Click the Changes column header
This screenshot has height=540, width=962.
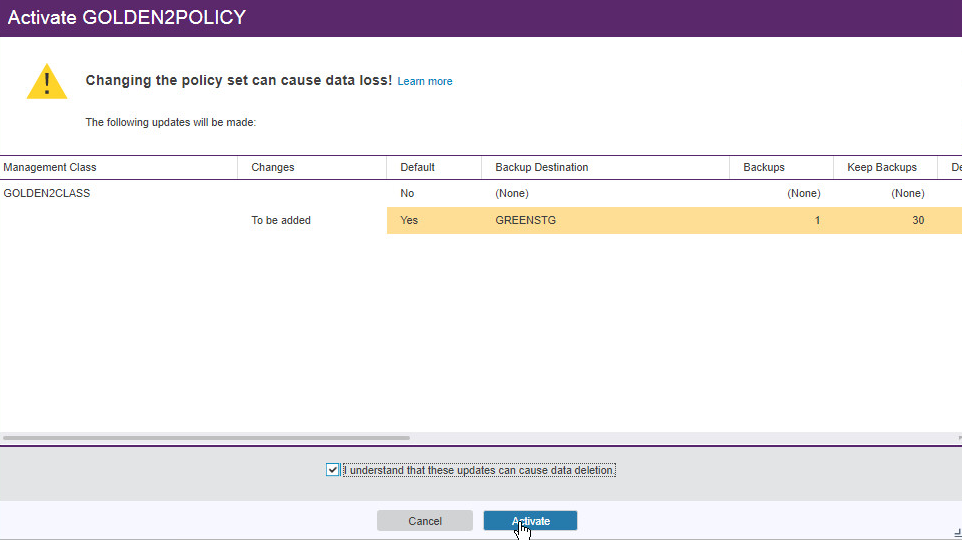point(273,167)
